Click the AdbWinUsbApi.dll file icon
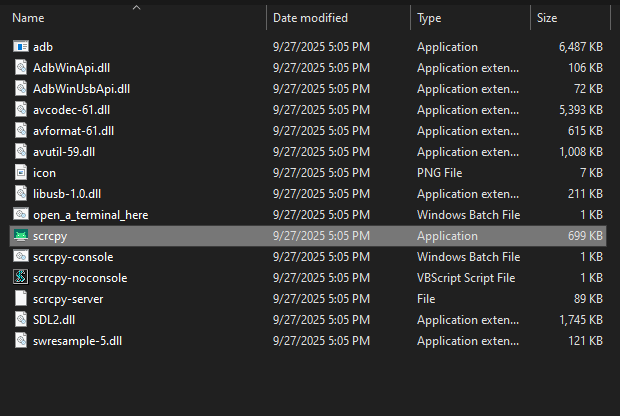Screen dimensions: 620x416 pos(21,89)
